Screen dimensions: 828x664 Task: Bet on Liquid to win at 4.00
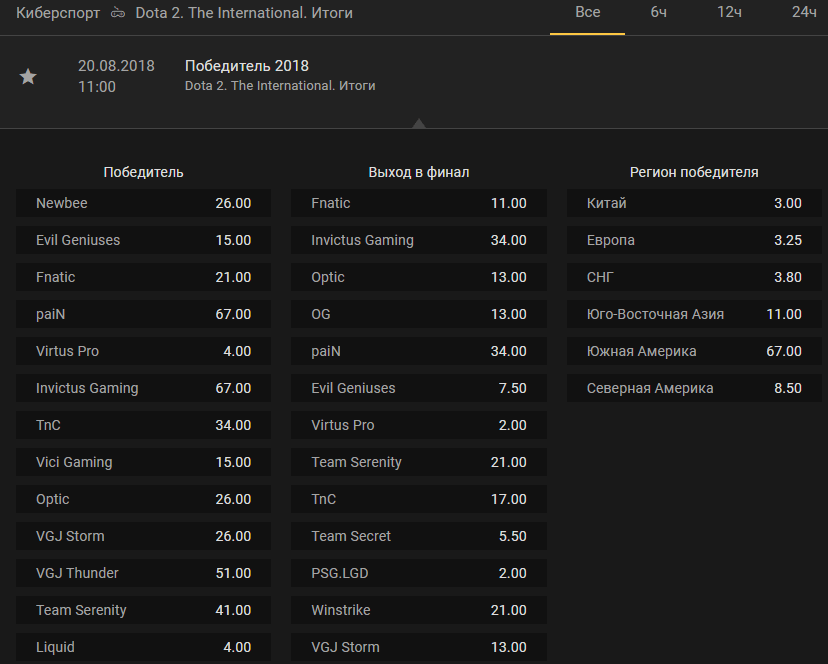pyautogui.click(x=144, y=647)
